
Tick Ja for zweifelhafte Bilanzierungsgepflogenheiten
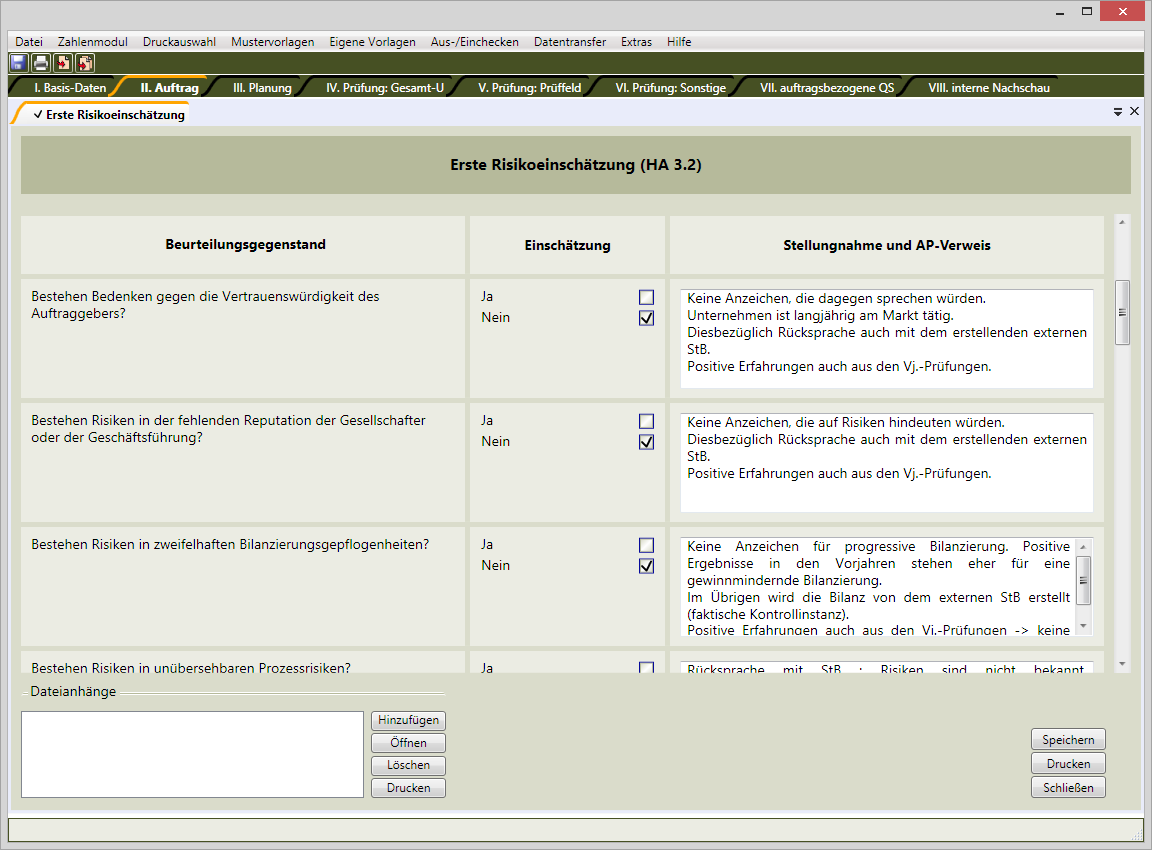coord(646,545)
